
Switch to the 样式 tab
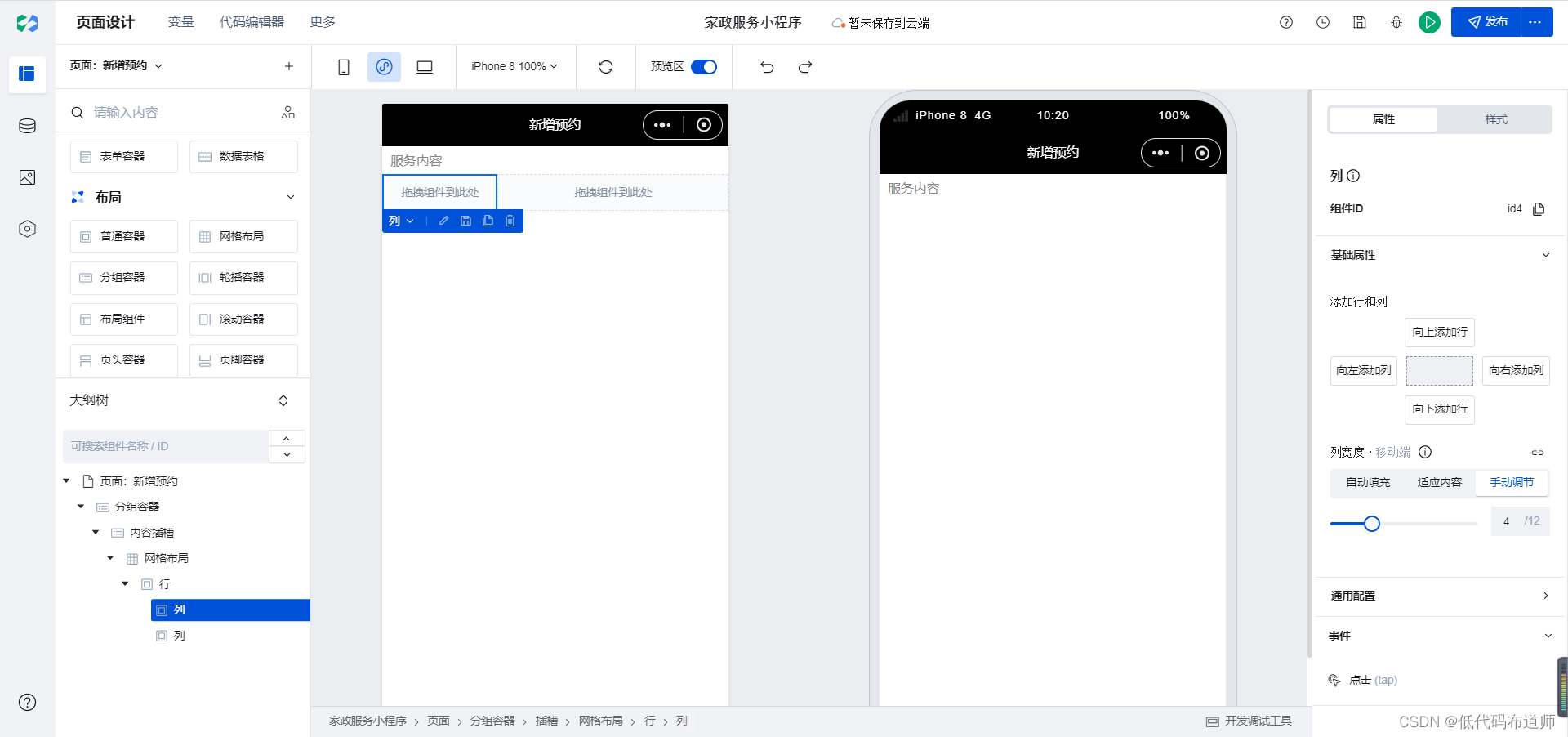point(1496,119)
